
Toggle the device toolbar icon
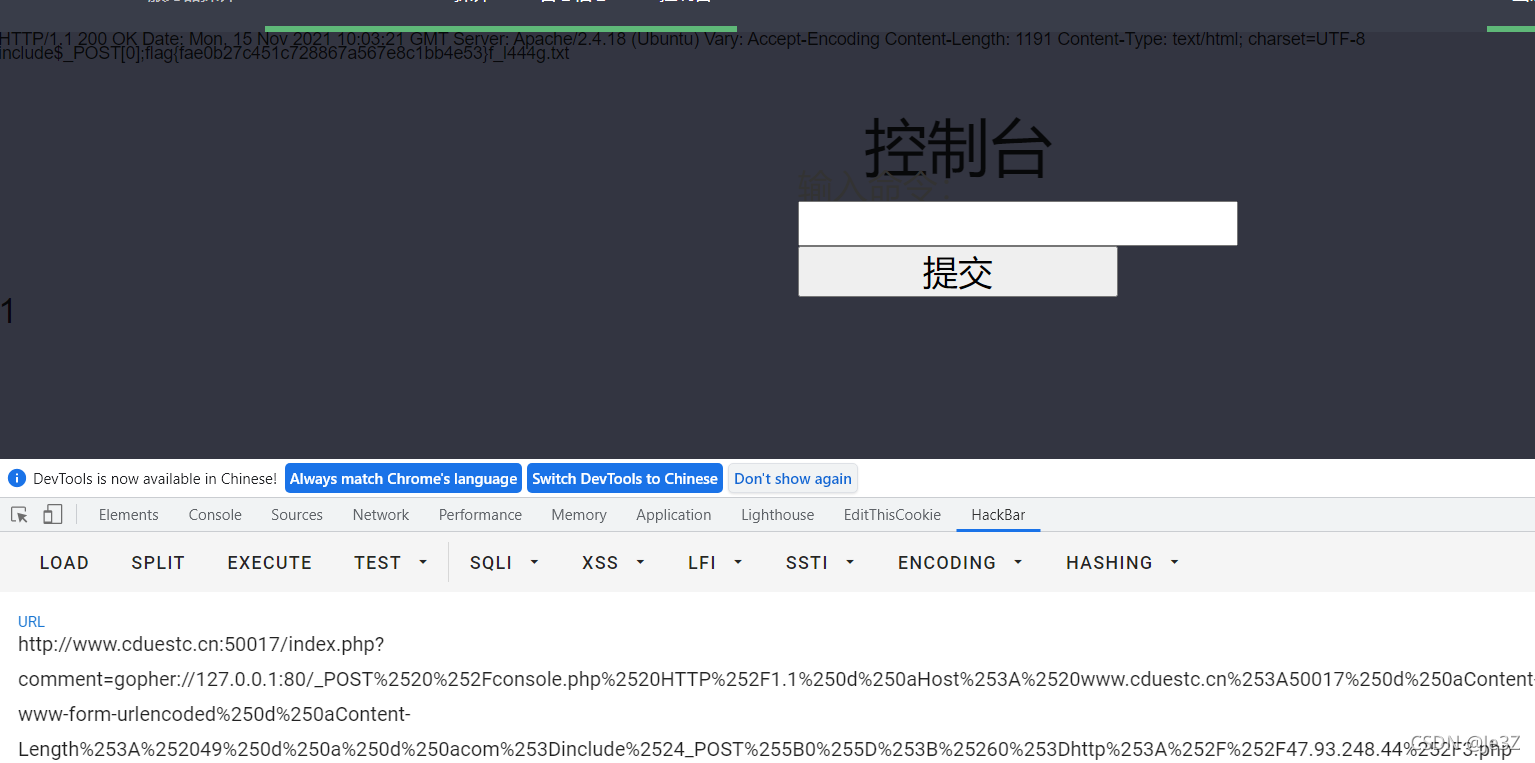click(x=53, y=515)
